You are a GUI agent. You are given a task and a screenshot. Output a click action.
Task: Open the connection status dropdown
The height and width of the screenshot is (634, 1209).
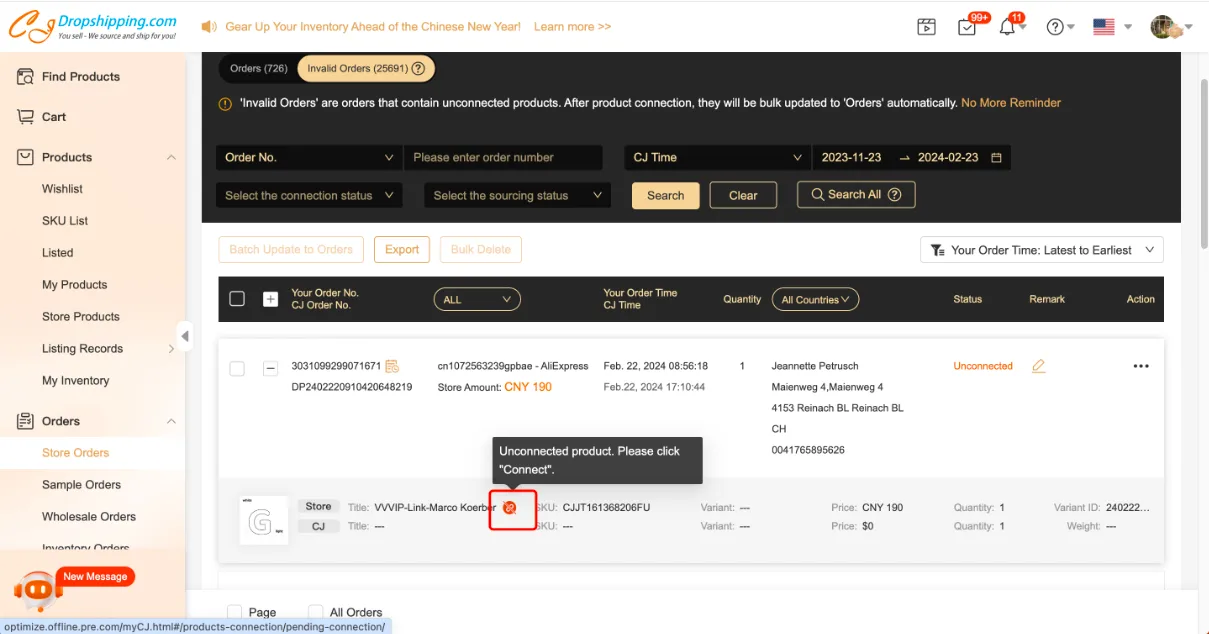[x=309, y=196]
